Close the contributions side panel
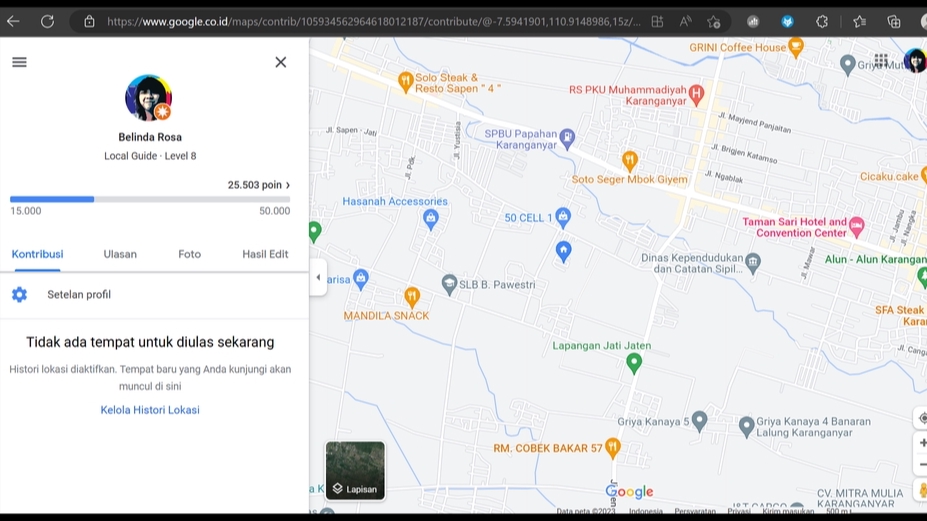Image resolution: width=927 pixels, height=521 pixels. [x=281, y=62]
